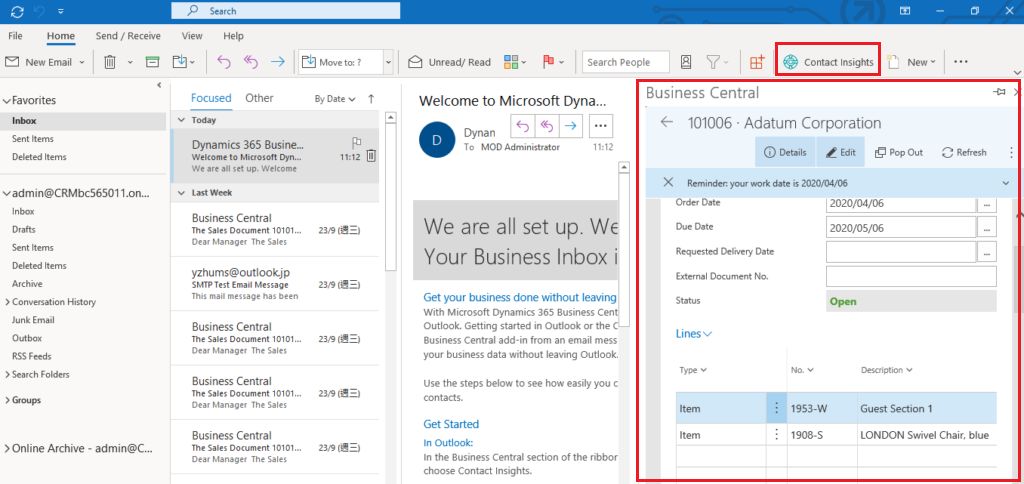Image resolution: width=1024 pixels, height=484 pixels.
Task: Collapse the folder pane with the arrow
Action: [159, 85]
